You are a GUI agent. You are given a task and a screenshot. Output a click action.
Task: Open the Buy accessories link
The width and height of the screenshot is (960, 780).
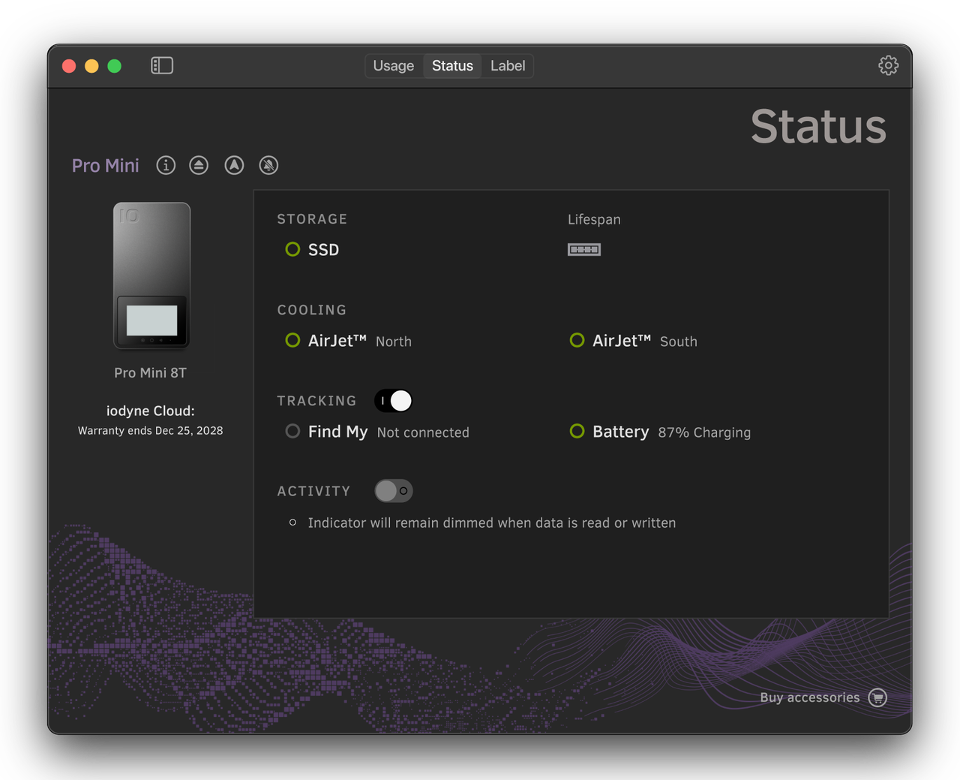[809, 698]
